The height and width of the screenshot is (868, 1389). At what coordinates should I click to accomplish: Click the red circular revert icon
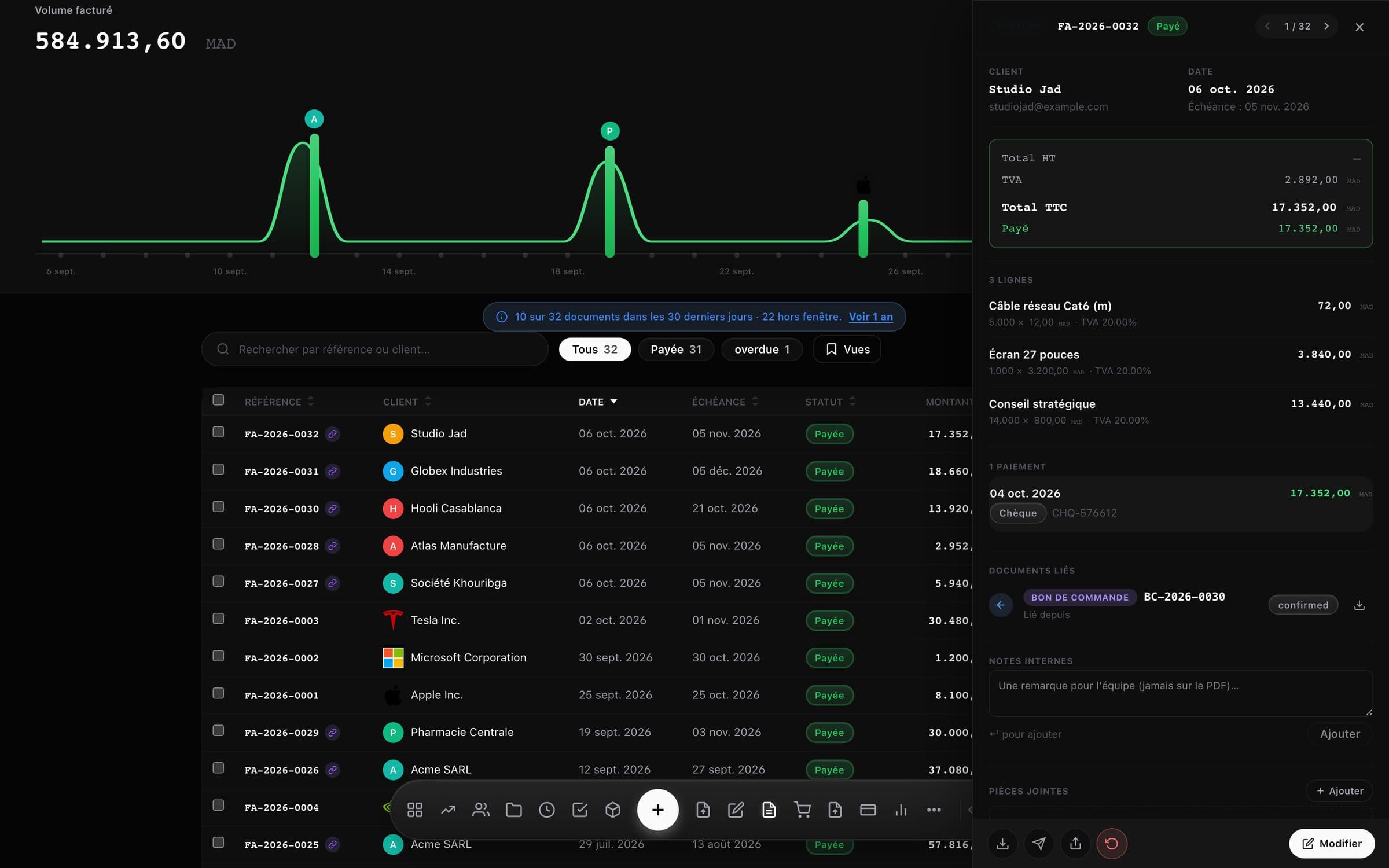point(1111,843)
